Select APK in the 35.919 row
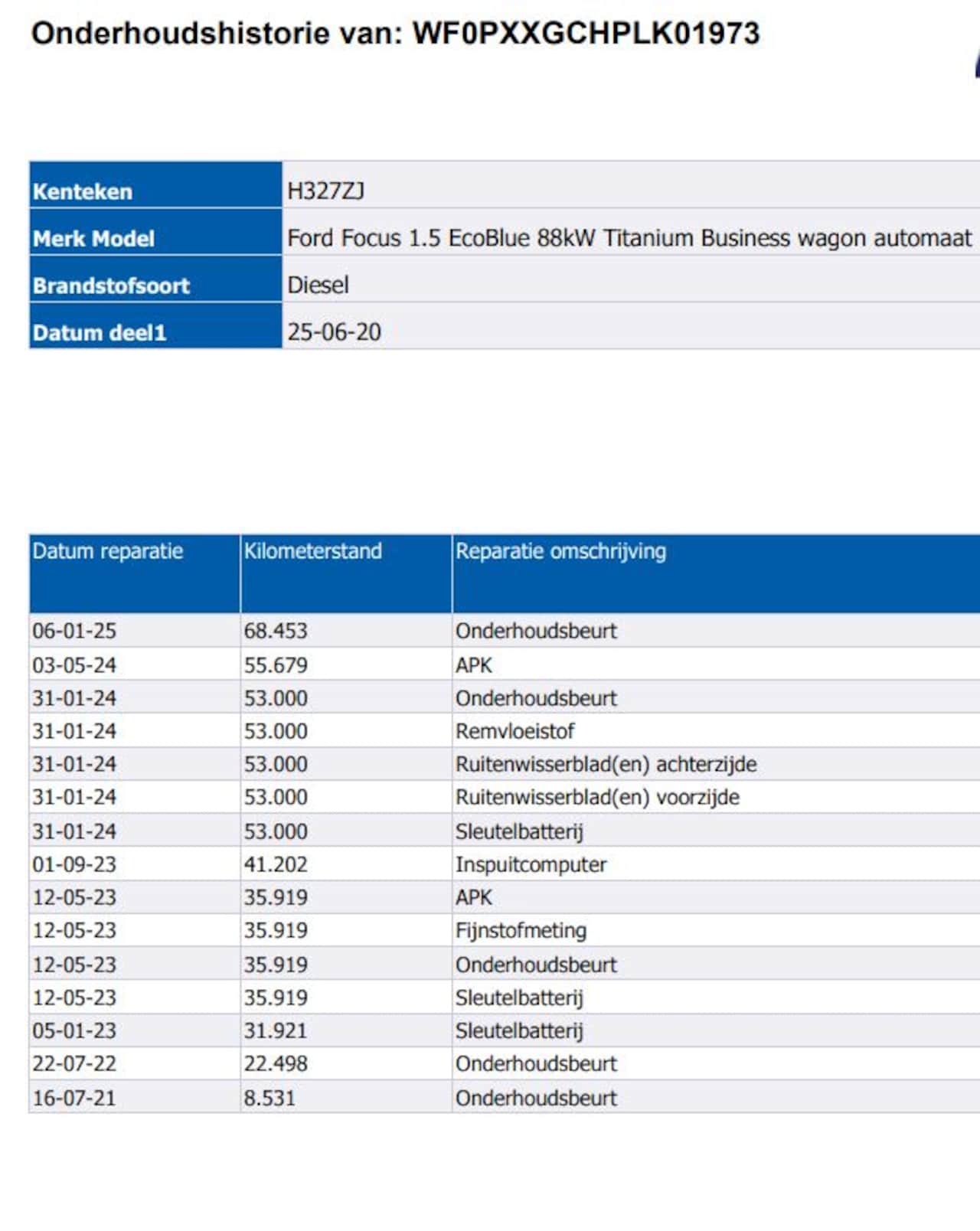This screenshot has width=980, height=1231. tap(474, 897)
